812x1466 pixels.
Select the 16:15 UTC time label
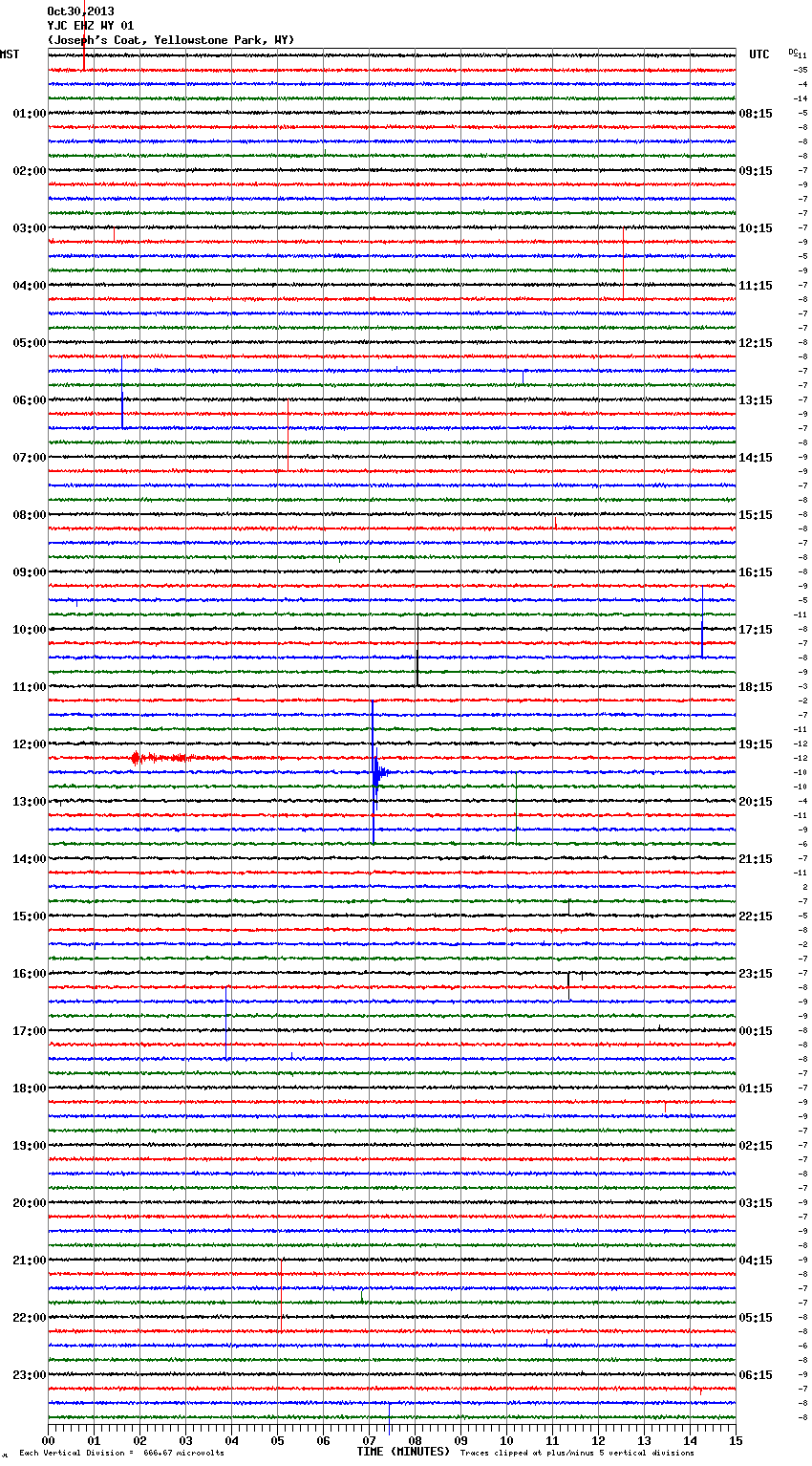click(x=756, y=572)
